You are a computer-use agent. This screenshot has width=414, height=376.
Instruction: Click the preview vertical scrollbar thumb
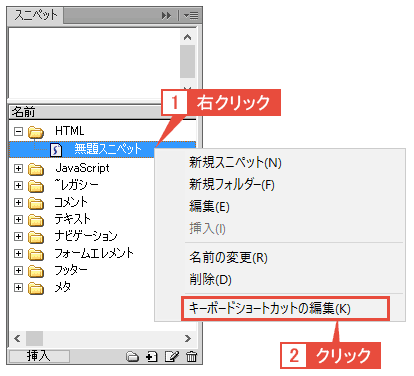coord(188,62)
